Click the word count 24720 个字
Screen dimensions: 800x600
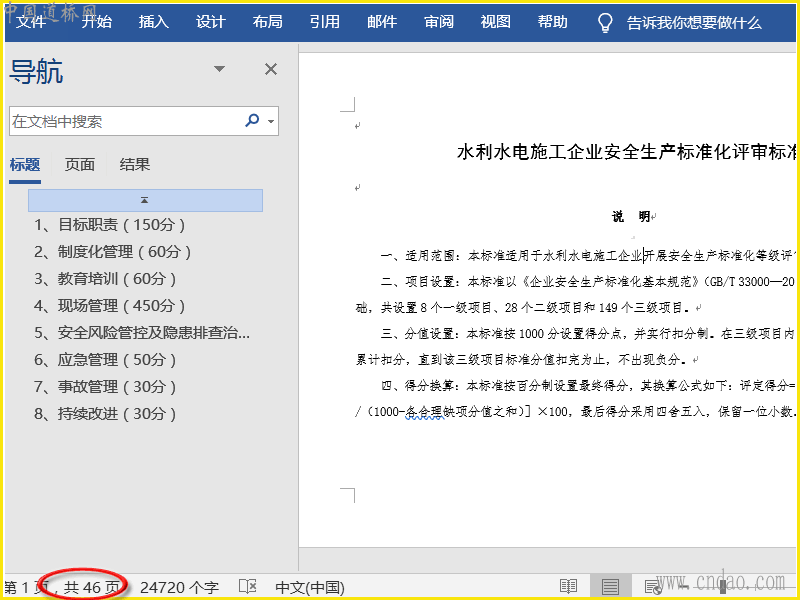[x=180, y=588]
